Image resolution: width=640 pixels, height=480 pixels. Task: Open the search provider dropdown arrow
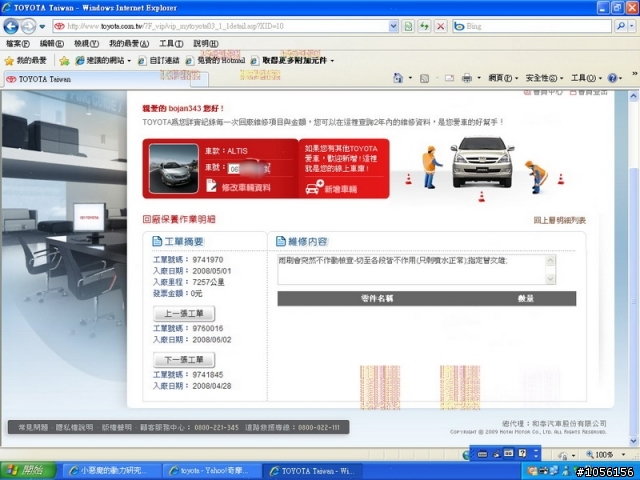click(632, 26)
